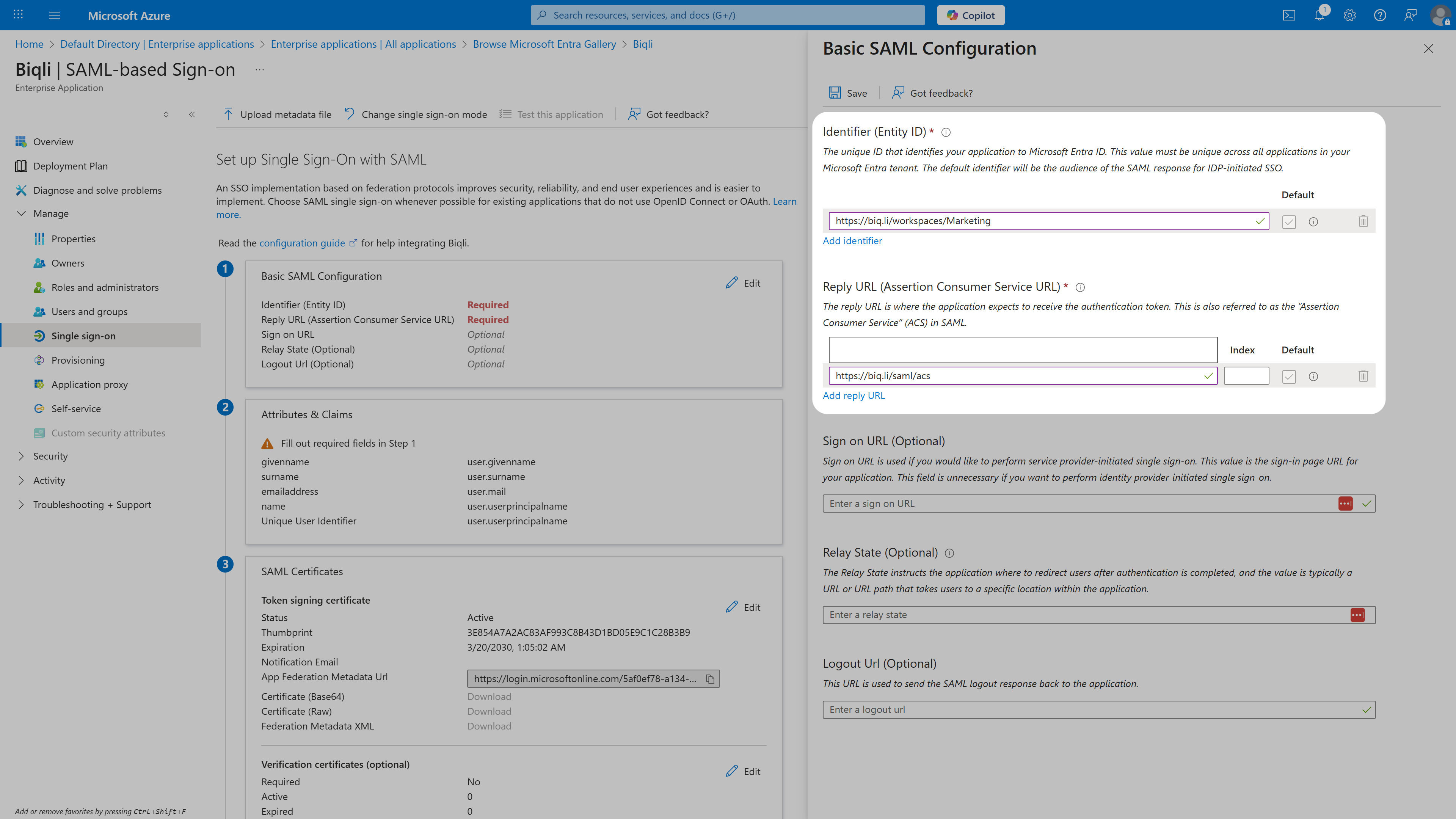This screenshot has height=819, width=1456.
Task: Edit the Token signing certificate
Action: pos(743,607)
